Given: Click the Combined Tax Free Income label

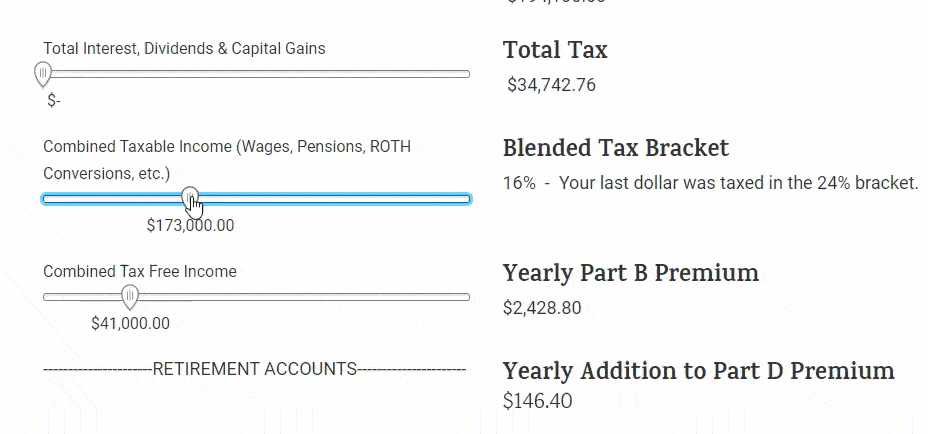Looking at the screenshot, I should coord(140,272).
